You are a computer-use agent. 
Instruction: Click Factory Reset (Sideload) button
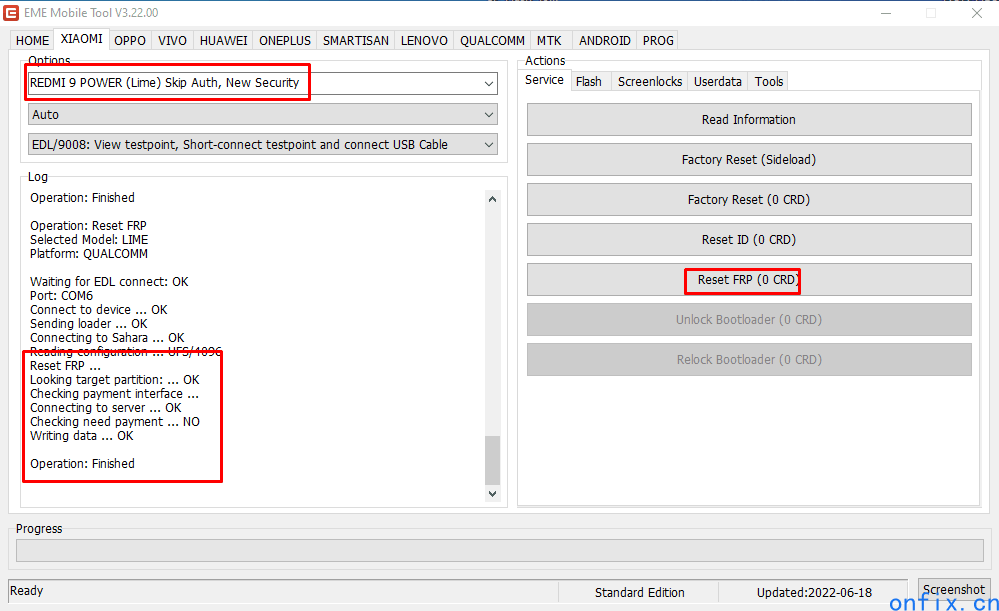(749, 160)
